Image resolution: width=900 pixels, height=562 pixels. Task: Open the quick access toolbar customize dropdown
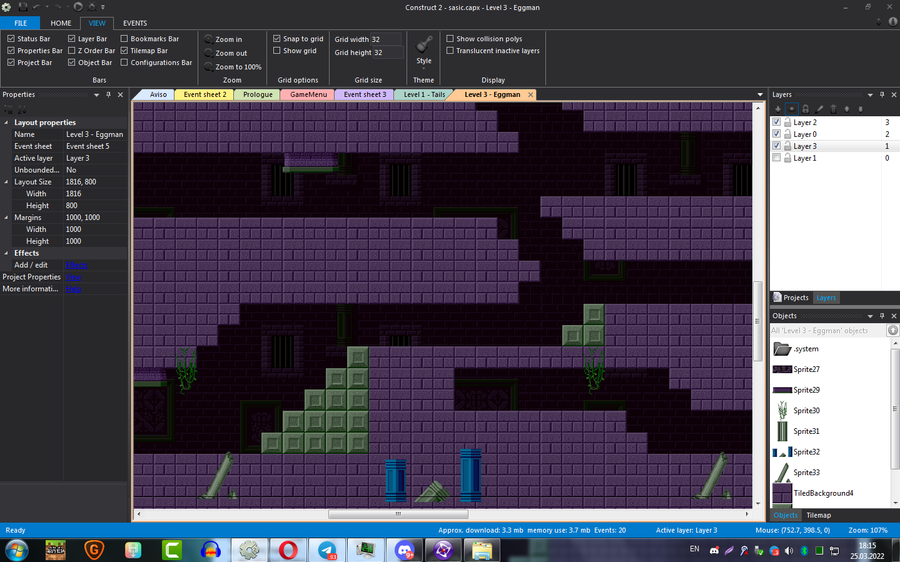[103, 7]
